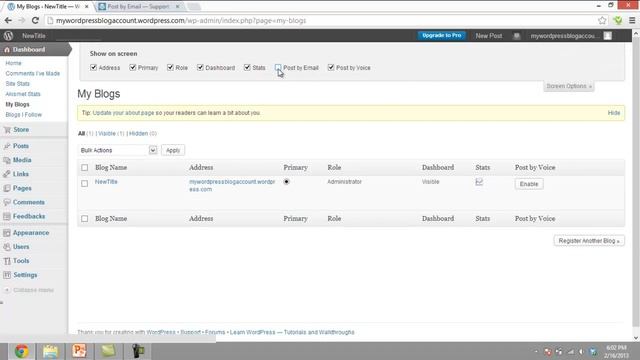The height and width of the screenshot is (360, 640).
Task: Uncheck the Stats column checkbox
Action: point(247,68)
